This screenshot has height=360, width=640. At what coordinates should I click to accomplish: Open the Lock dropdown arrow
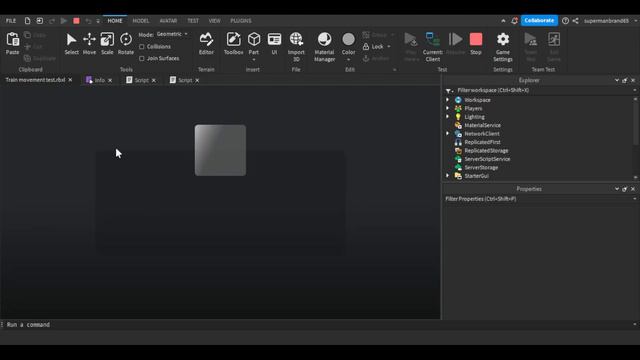pyautogui.click(x=389, y=47)
